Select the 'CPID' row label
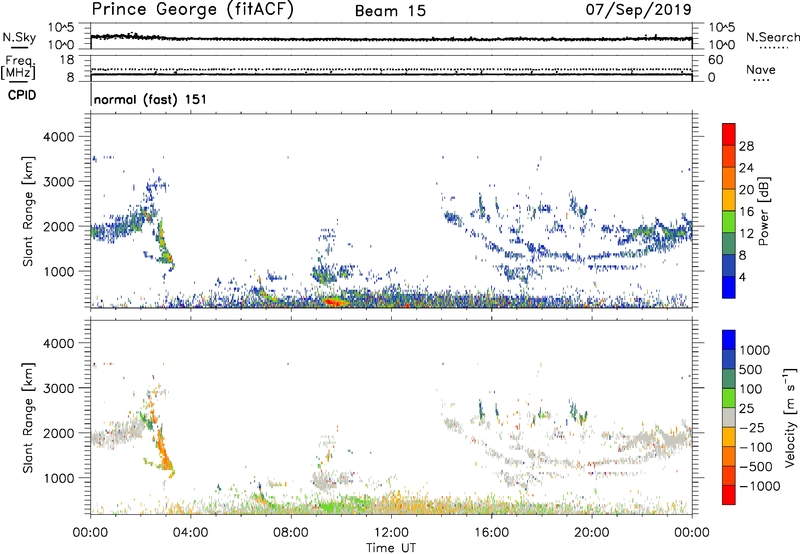The image size is (800, 554). [22, 95]
